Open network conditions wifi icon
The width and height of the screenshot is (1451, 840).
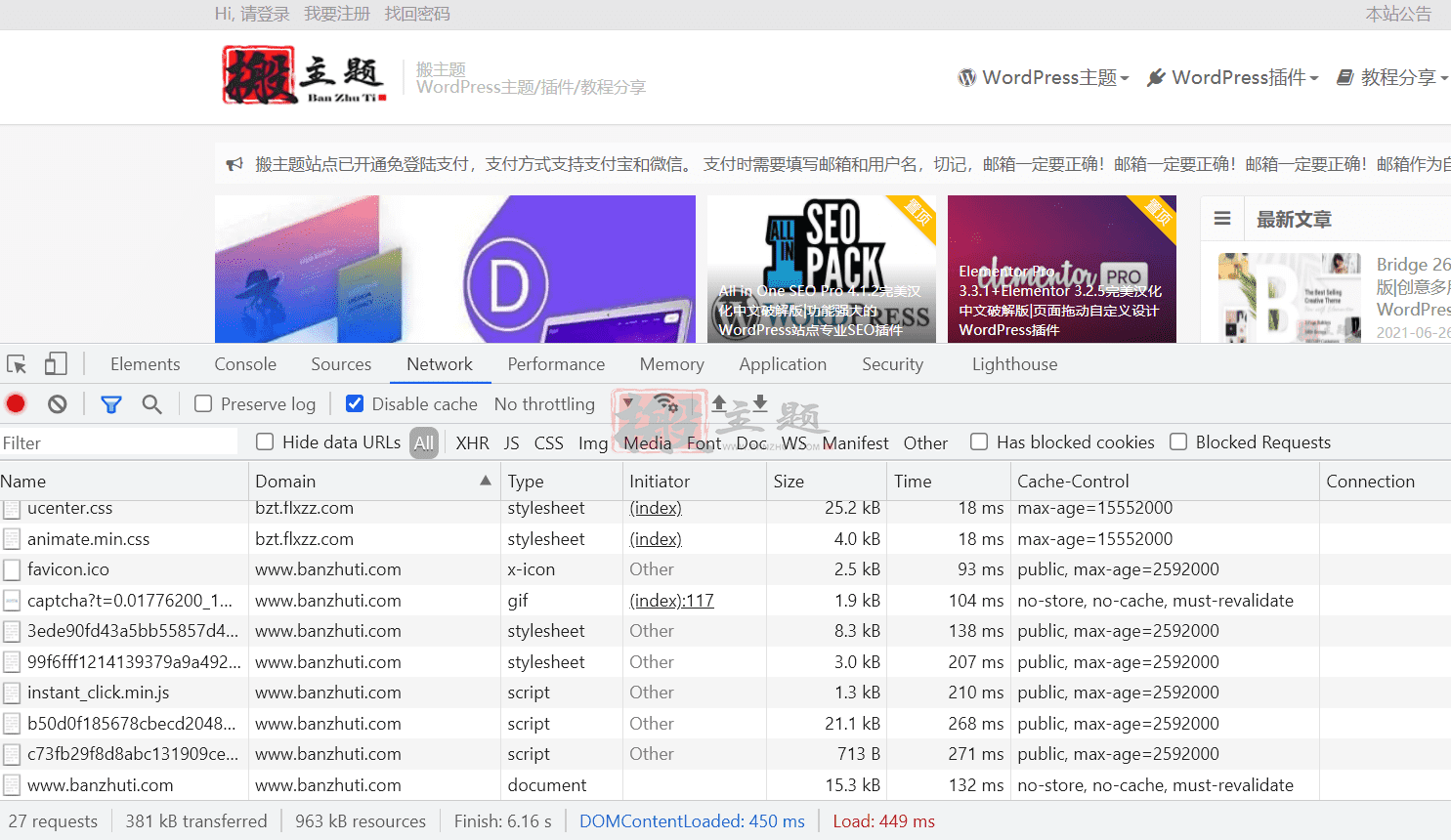pyautogui.click(x=666, y=402)
